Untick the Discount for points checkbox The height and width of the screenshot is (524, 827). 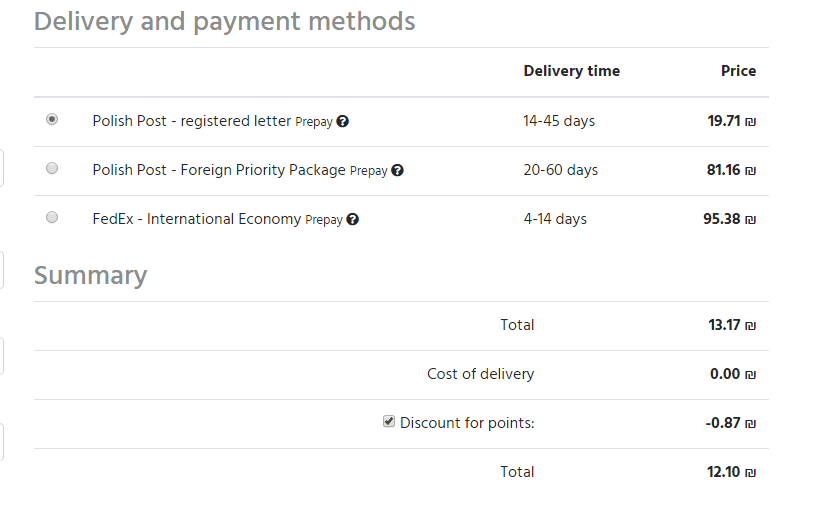[x=390, y=422]
